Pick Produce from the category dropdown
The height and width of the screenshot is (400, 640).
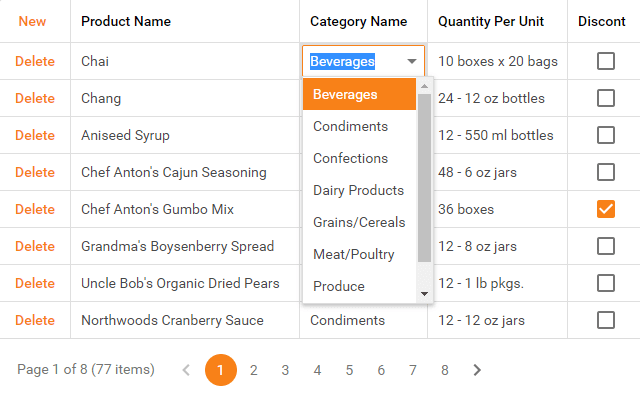click(338, 286)
